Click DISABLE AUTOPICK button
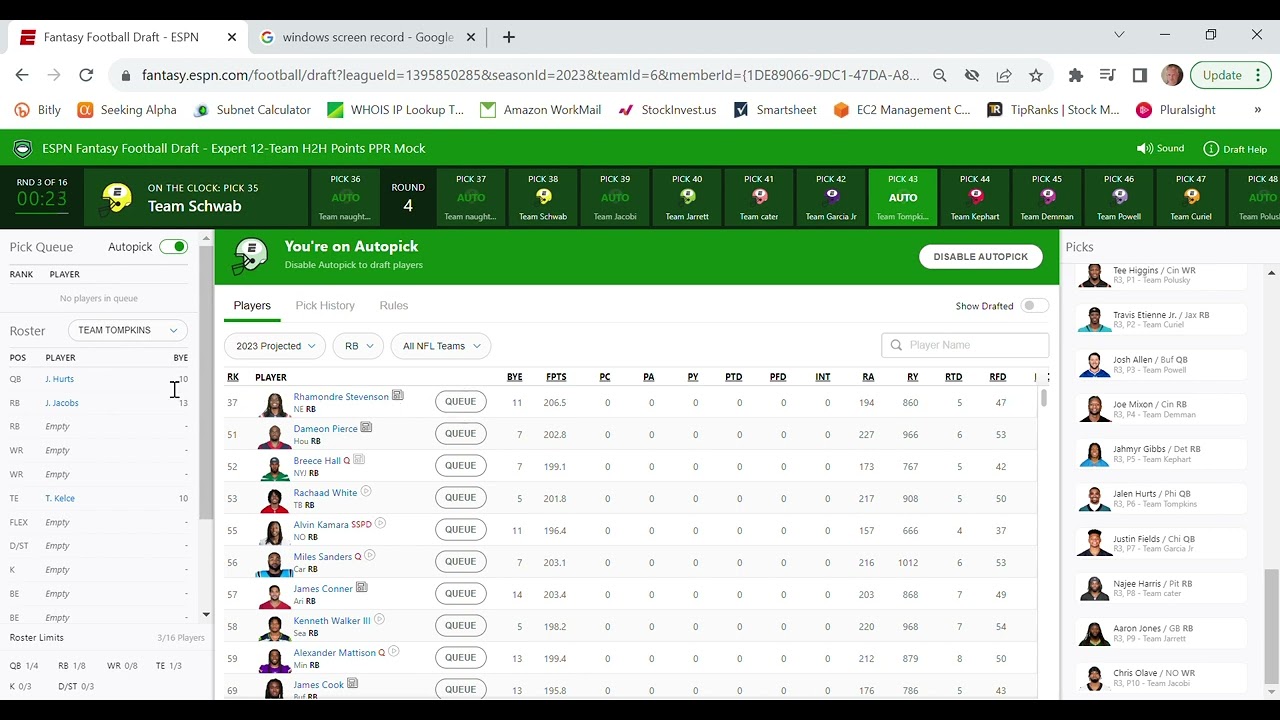 [x=981, y=257]
